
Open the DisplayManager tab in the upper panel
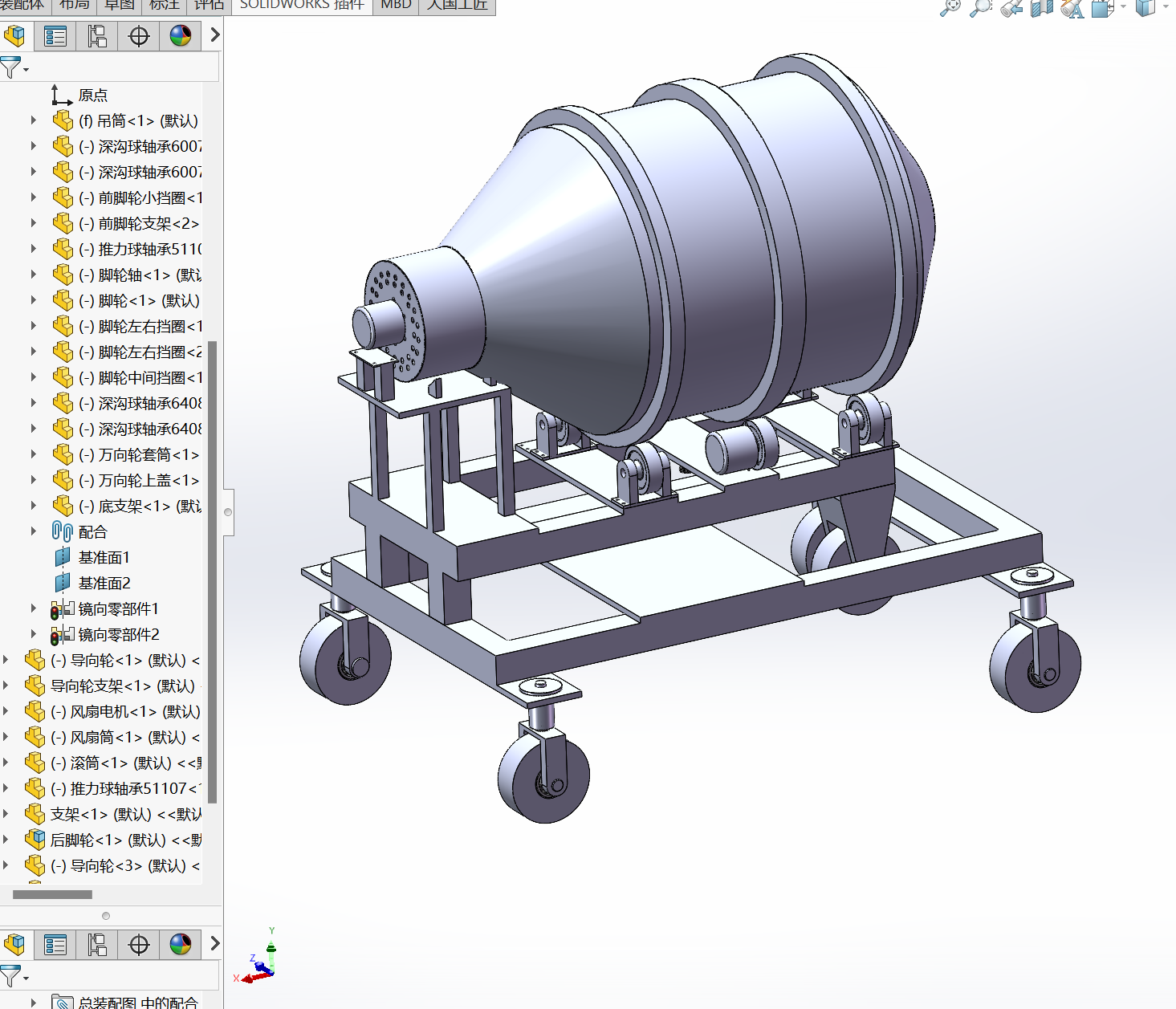coord(181,36)
